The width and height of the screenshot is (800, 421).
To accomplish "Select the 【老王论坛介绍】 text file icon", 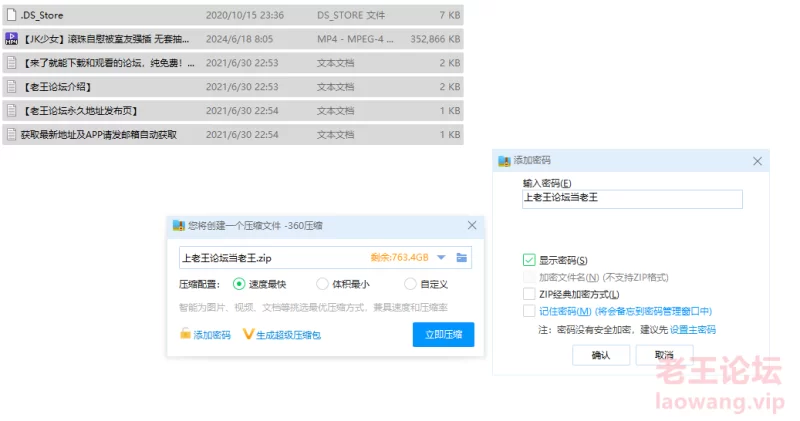I will [x=11, y=87].
